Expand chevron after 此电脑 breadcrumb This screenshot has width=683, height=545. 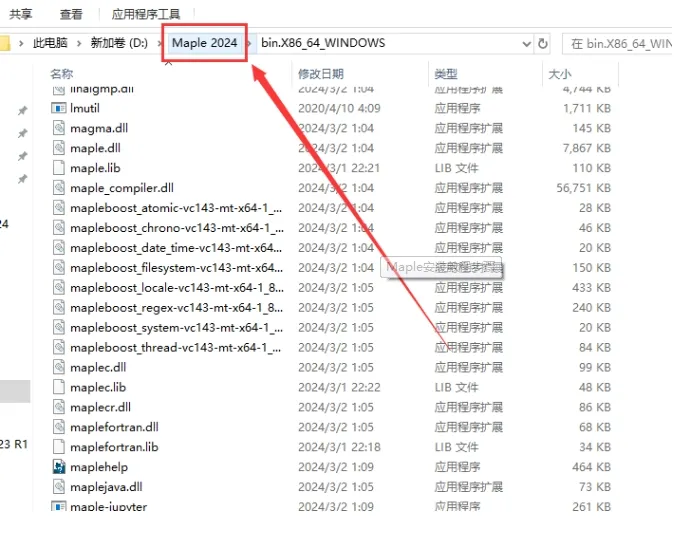click(79, 43)
